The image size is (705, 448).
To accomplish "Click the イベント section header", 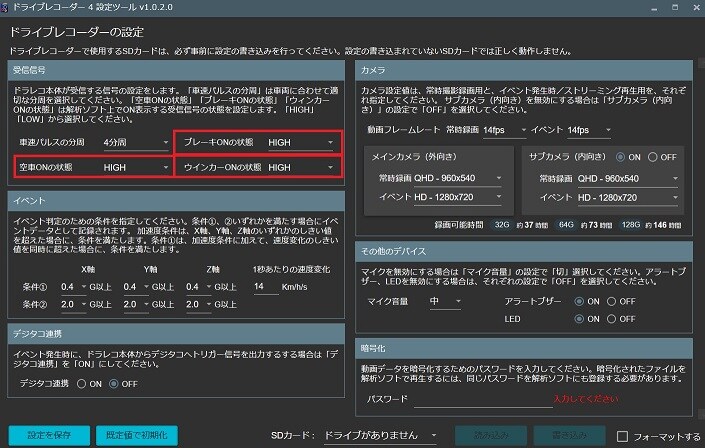I will (176, 201).
